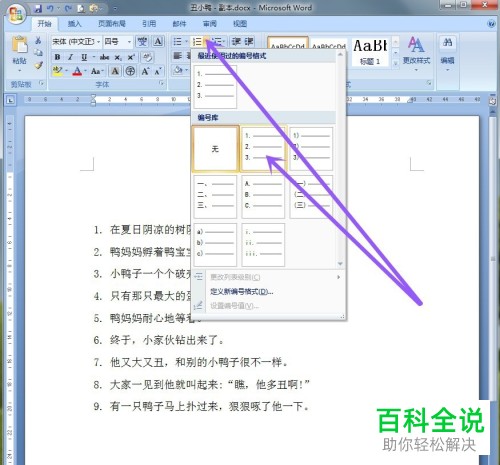Toggle strikethrough (abc) formatting
The image size is (500, 465).
coord(104,57)
